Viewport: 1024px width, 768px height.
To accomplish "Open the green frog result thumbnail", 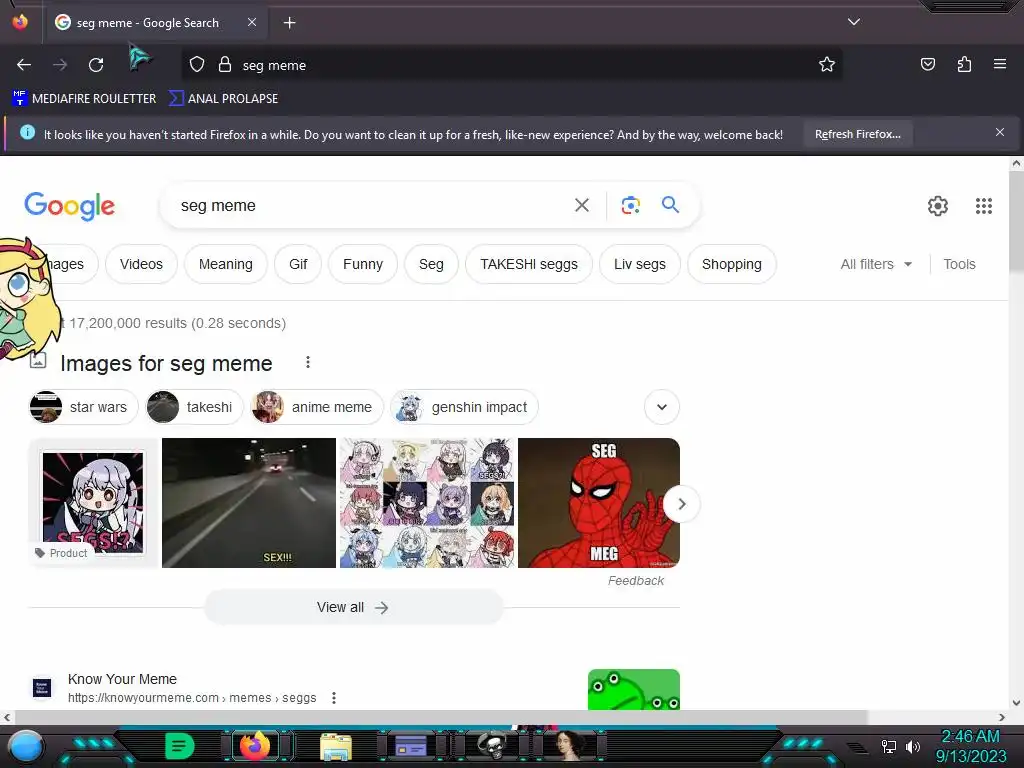I will click(633, 689).
